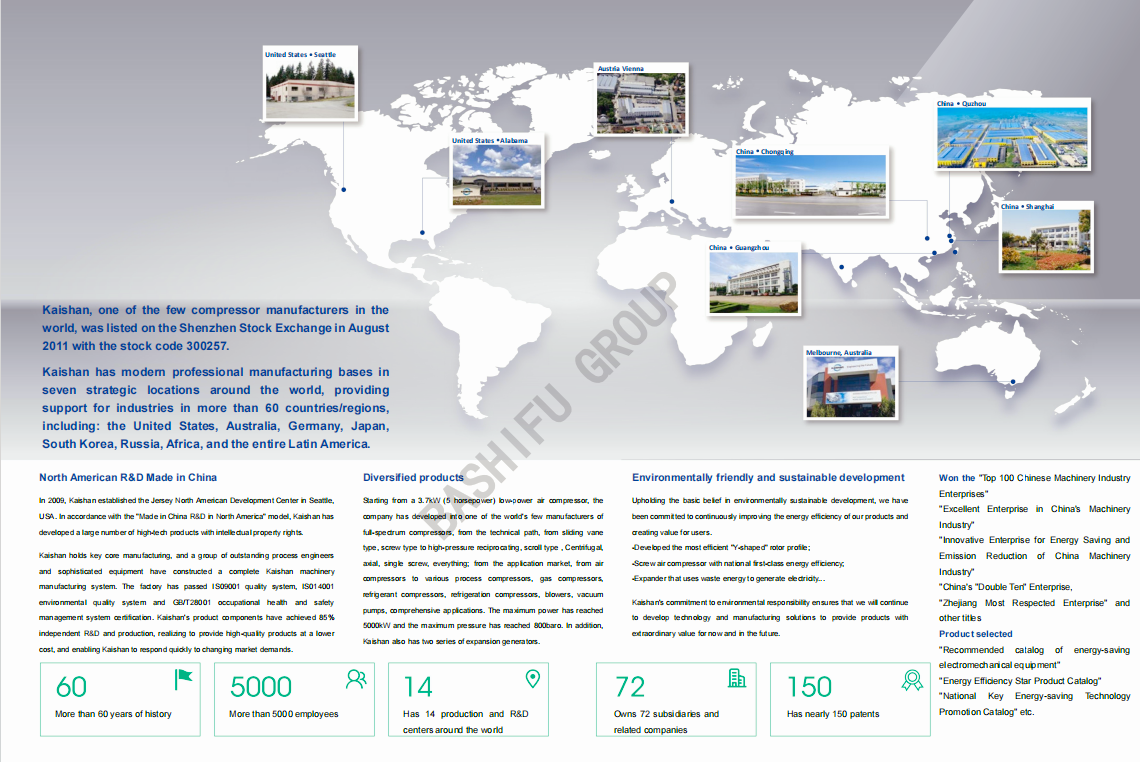The width and height of the screenshot is (1140, 762).
Task: Click the award ribbon icon beside 150
Action: 912,680
